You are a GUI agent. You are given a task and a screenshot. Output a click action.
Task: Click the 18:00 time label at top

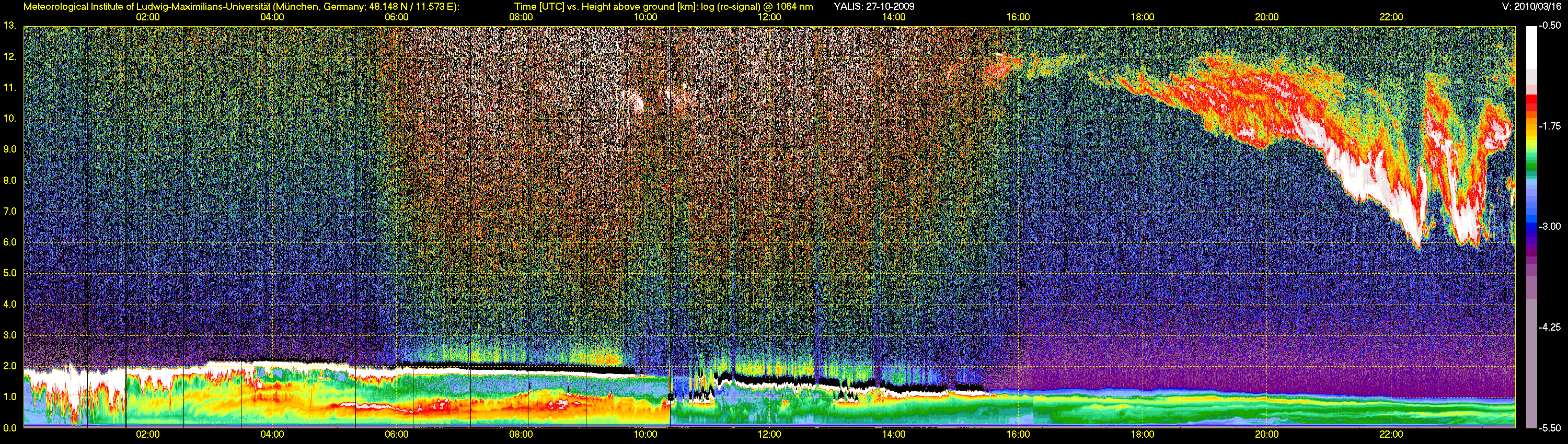click(x=1143, y=17)
